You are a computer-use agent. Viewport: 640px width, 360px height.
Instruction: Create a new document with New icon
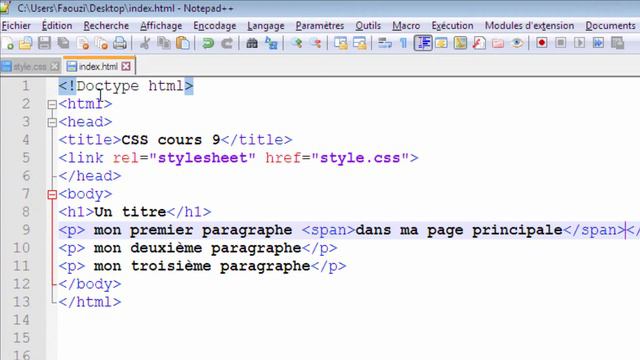[x=8, y=43]
